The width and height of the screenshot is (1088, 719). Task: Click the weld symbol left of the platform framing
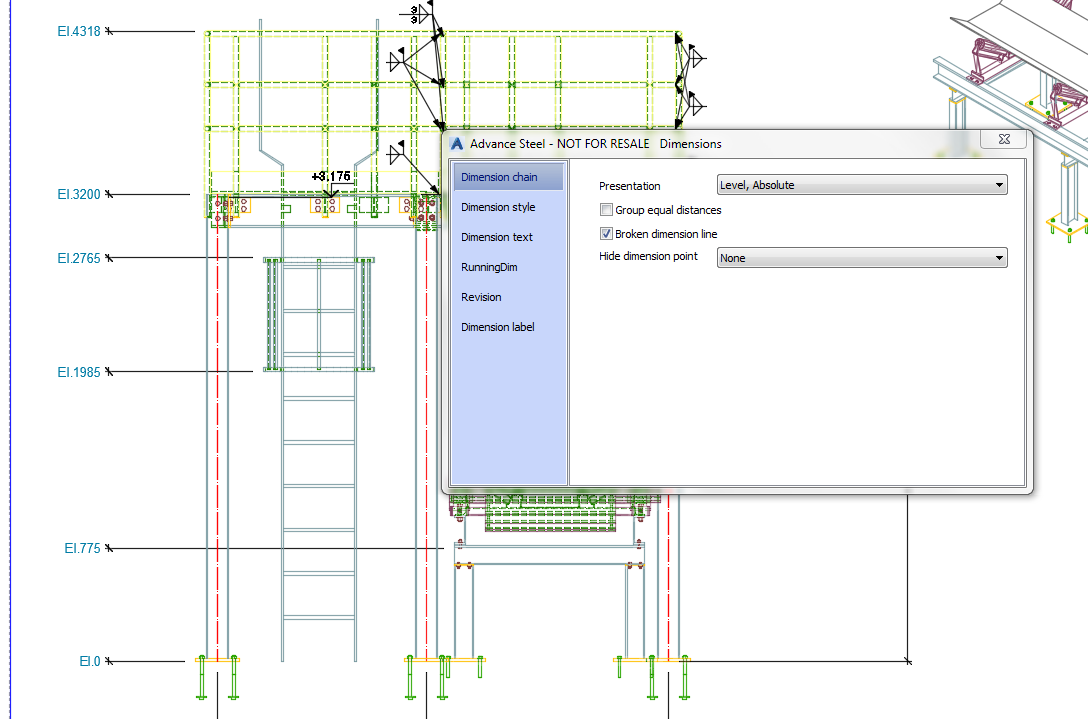click(x=395, y=62)
